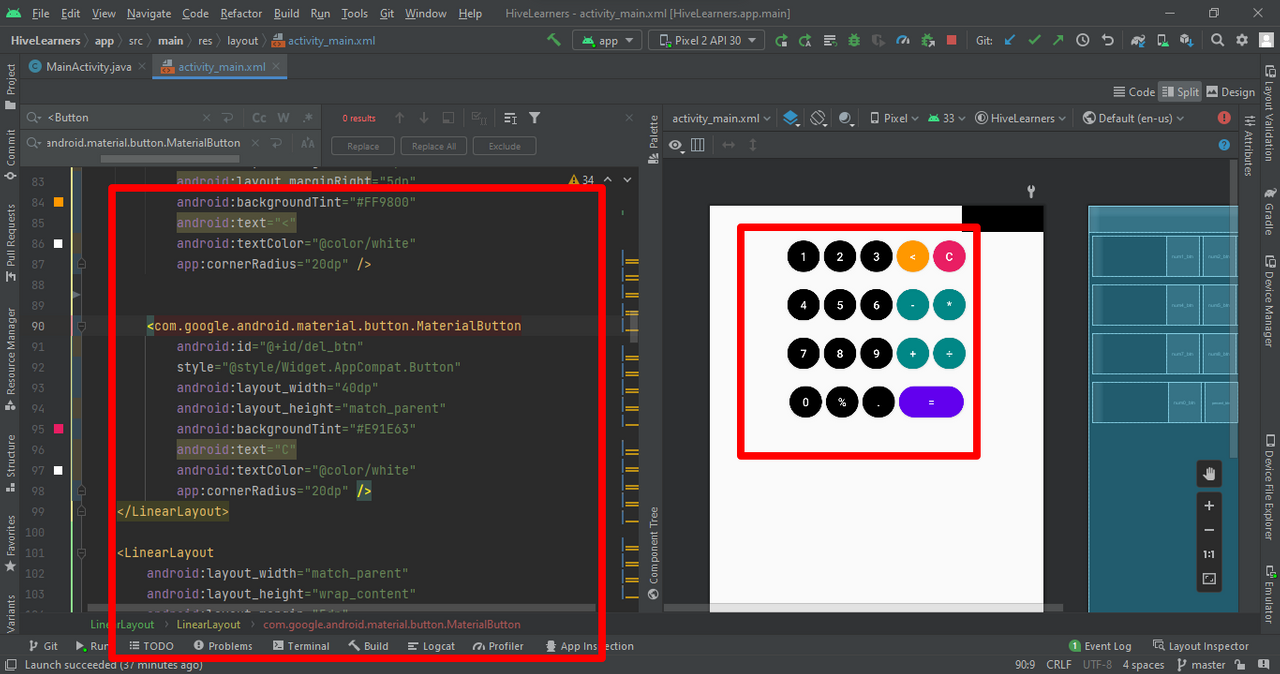Stop the running app with red square
The height and width of the screenshot is (674, 1280).
tap(952, 41)
